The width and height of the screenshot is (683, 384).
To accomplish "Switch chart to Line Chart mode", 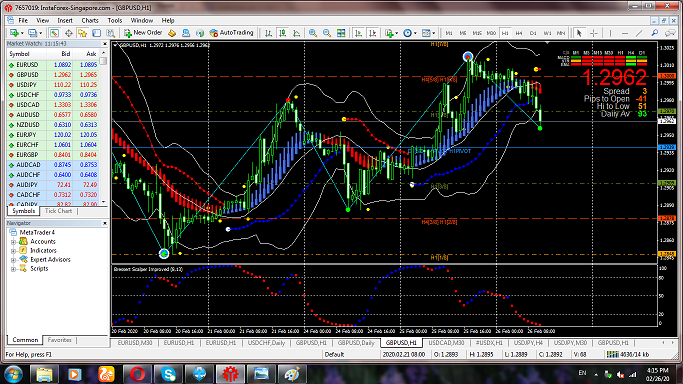I will tap(297, 33).
